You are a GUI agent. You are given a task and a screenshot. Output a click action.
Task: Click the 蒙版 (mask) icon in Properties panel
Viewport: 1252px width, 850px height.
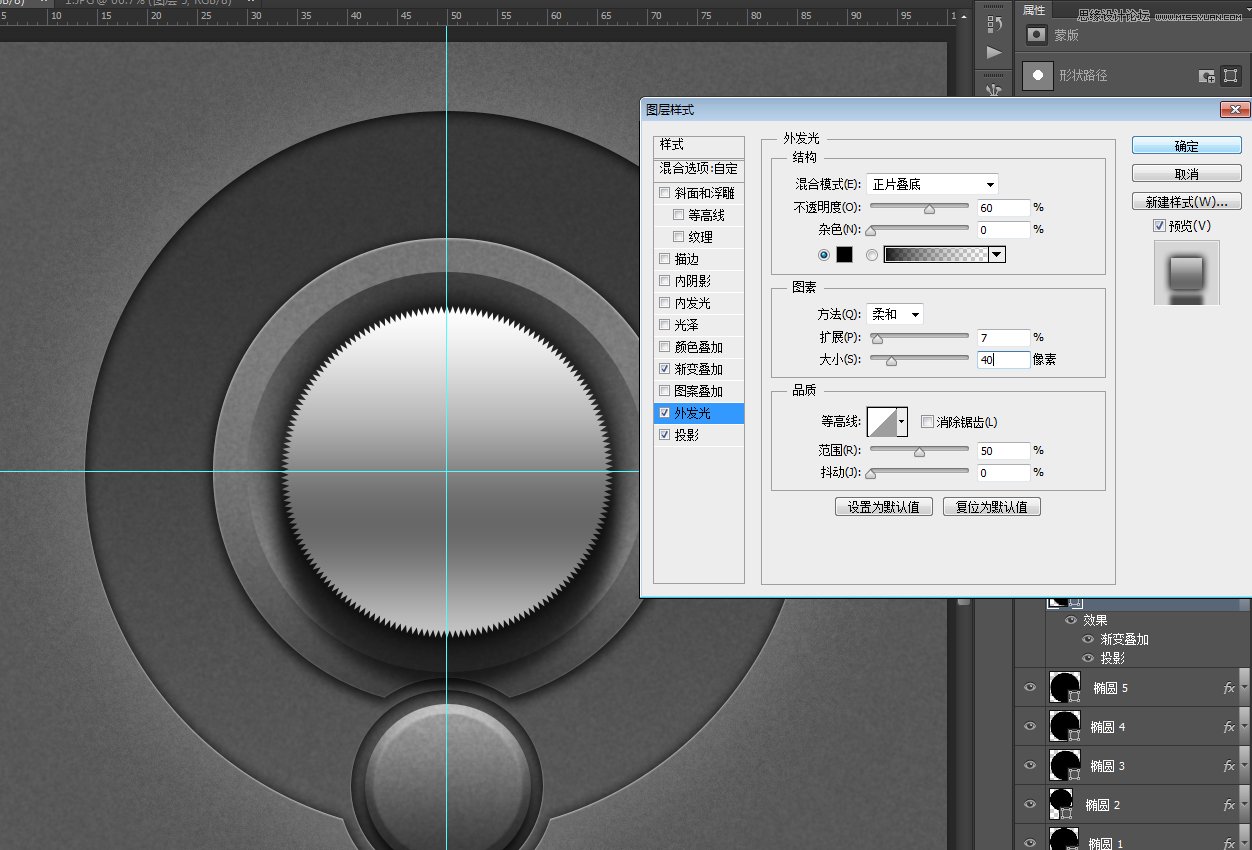(x=1037, y=35)
